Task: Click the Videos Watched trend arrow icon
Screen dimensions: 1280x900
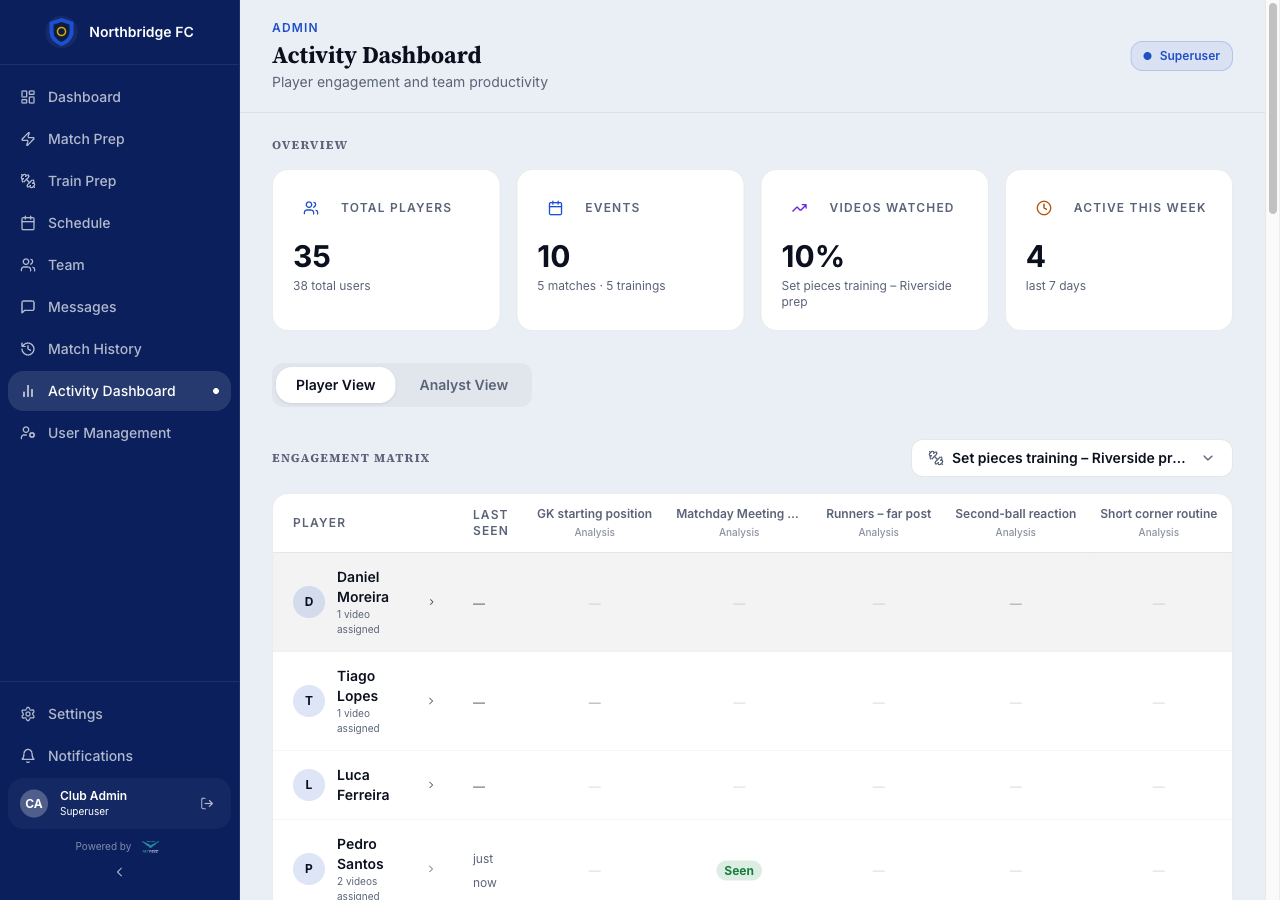Action: tap(799, 208)
